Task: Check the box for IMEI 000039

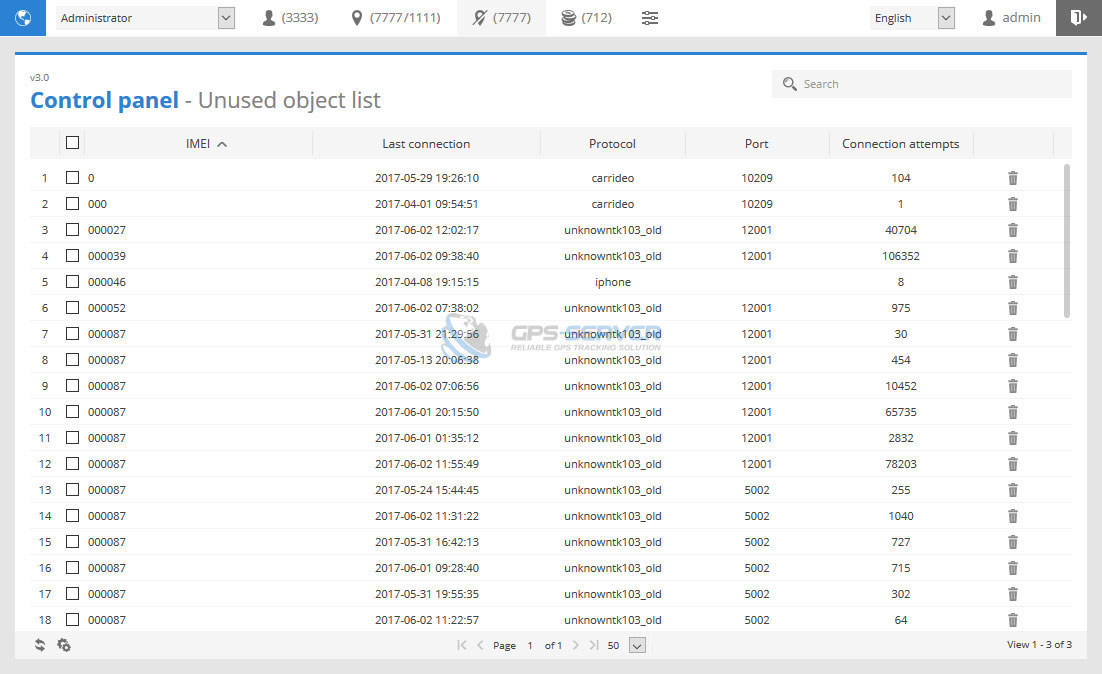Action: coord(72,256)
